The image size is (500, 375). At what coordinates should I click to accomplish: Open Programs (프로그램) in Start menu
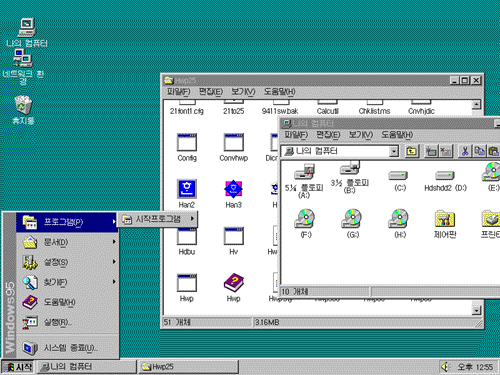67,222
